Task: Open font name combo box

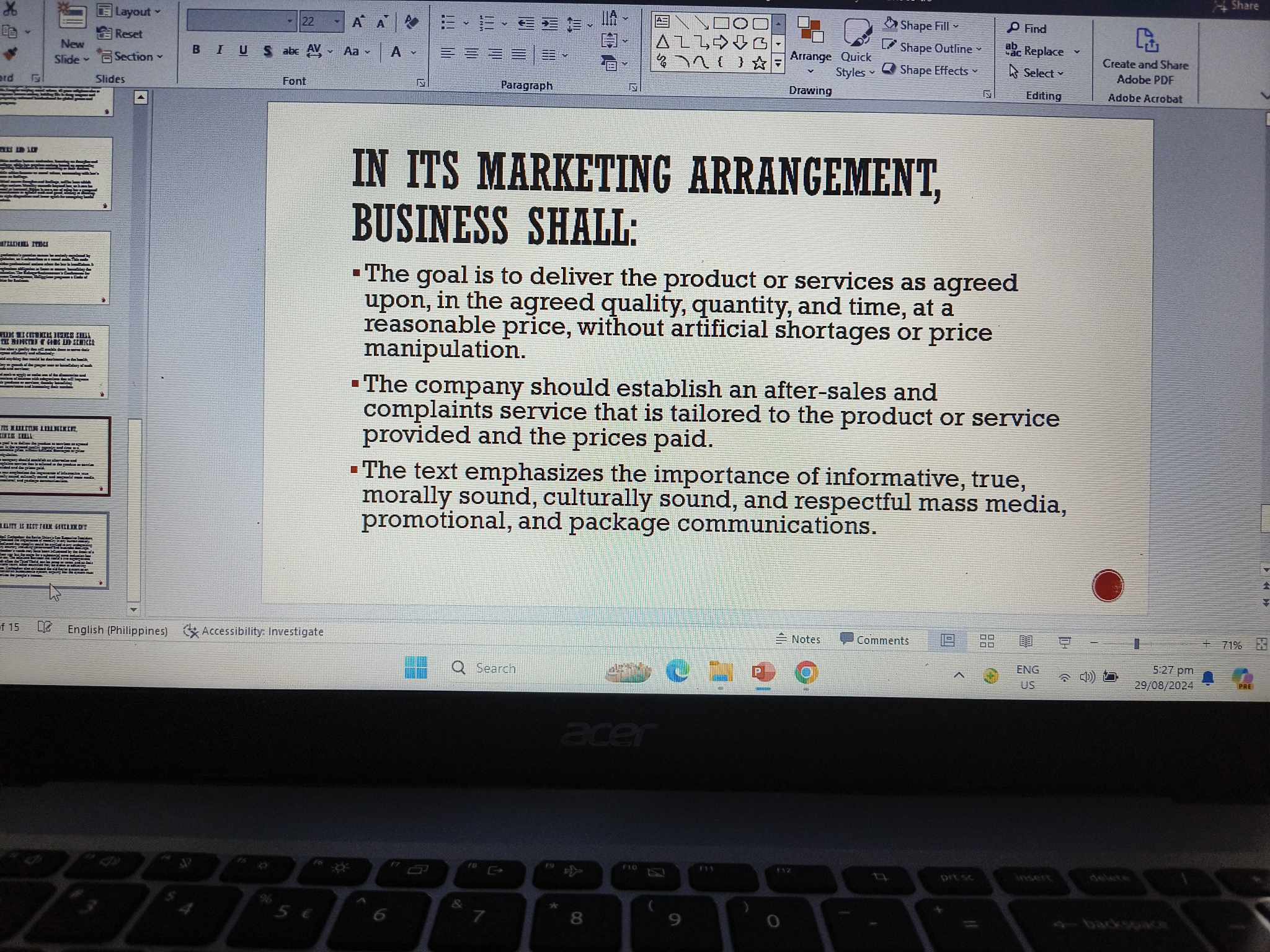Action: tap(241, 20)
